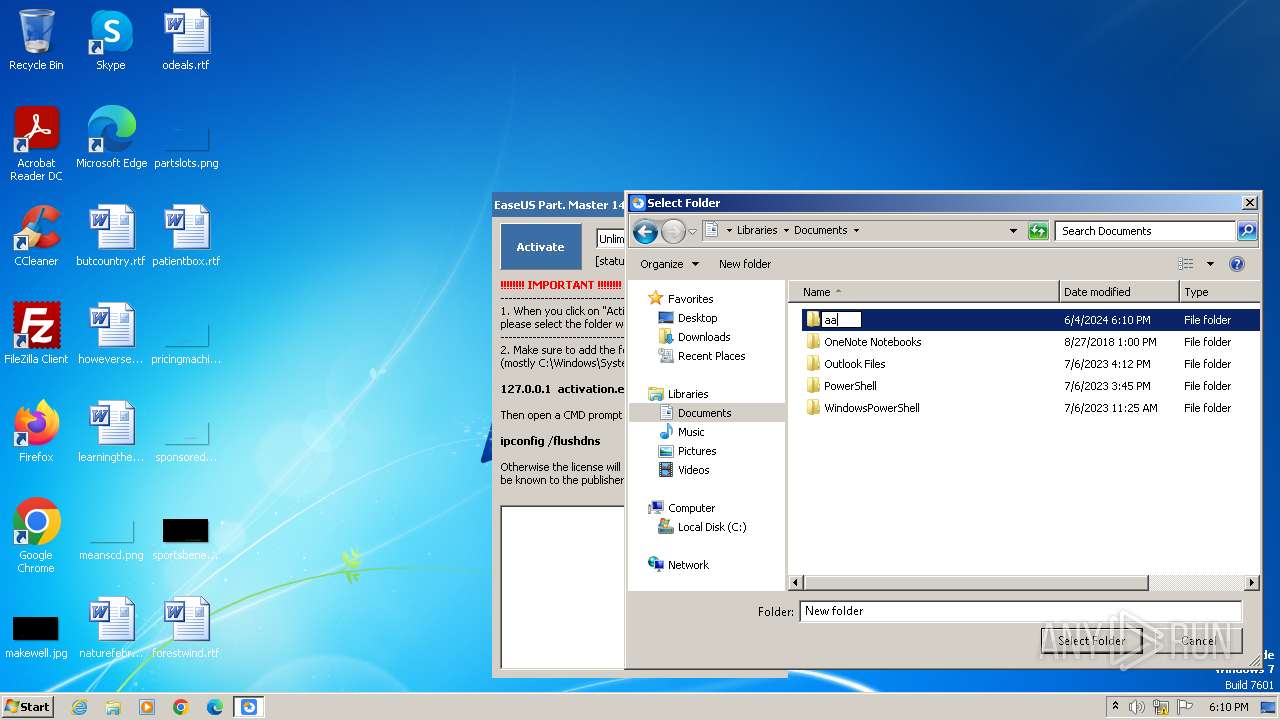
Task: Expand the Libraries breadcrumb arrow
Action: click(786, 231)
